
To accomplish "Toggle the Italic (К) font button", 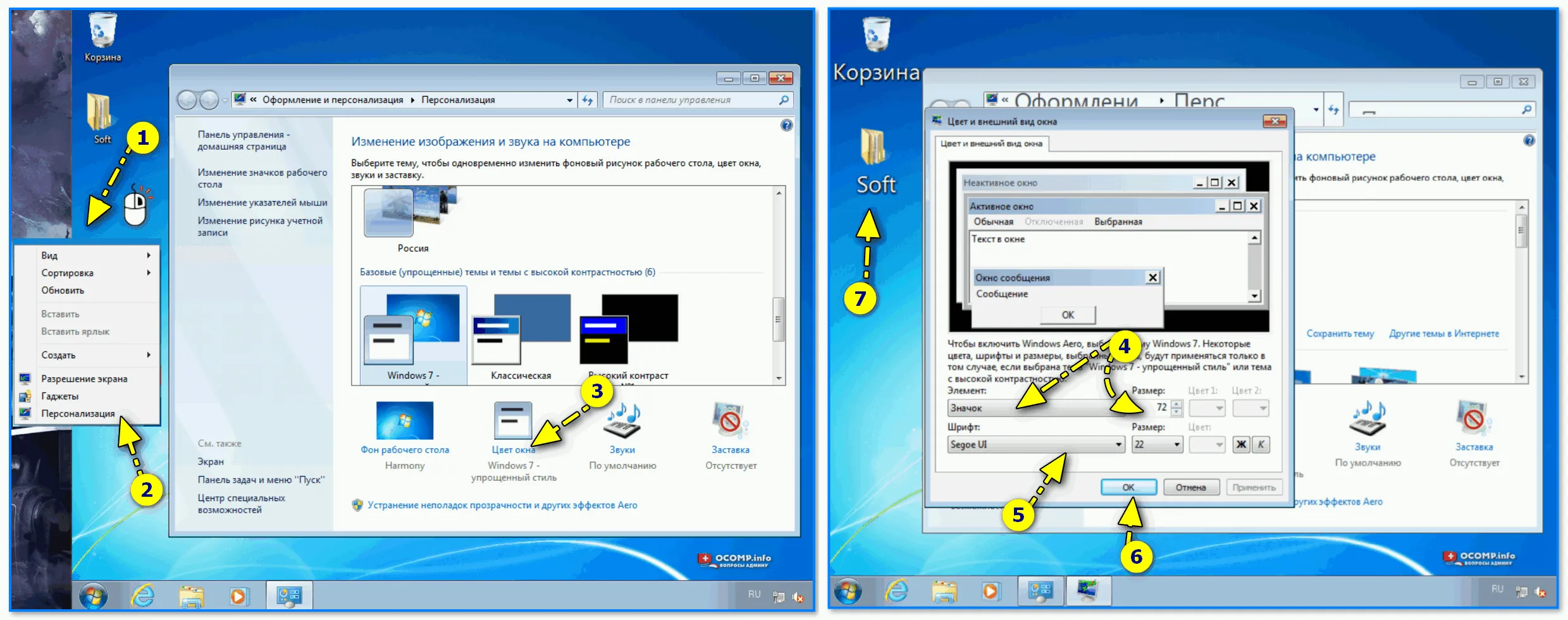I will (x=1261, y=444).
